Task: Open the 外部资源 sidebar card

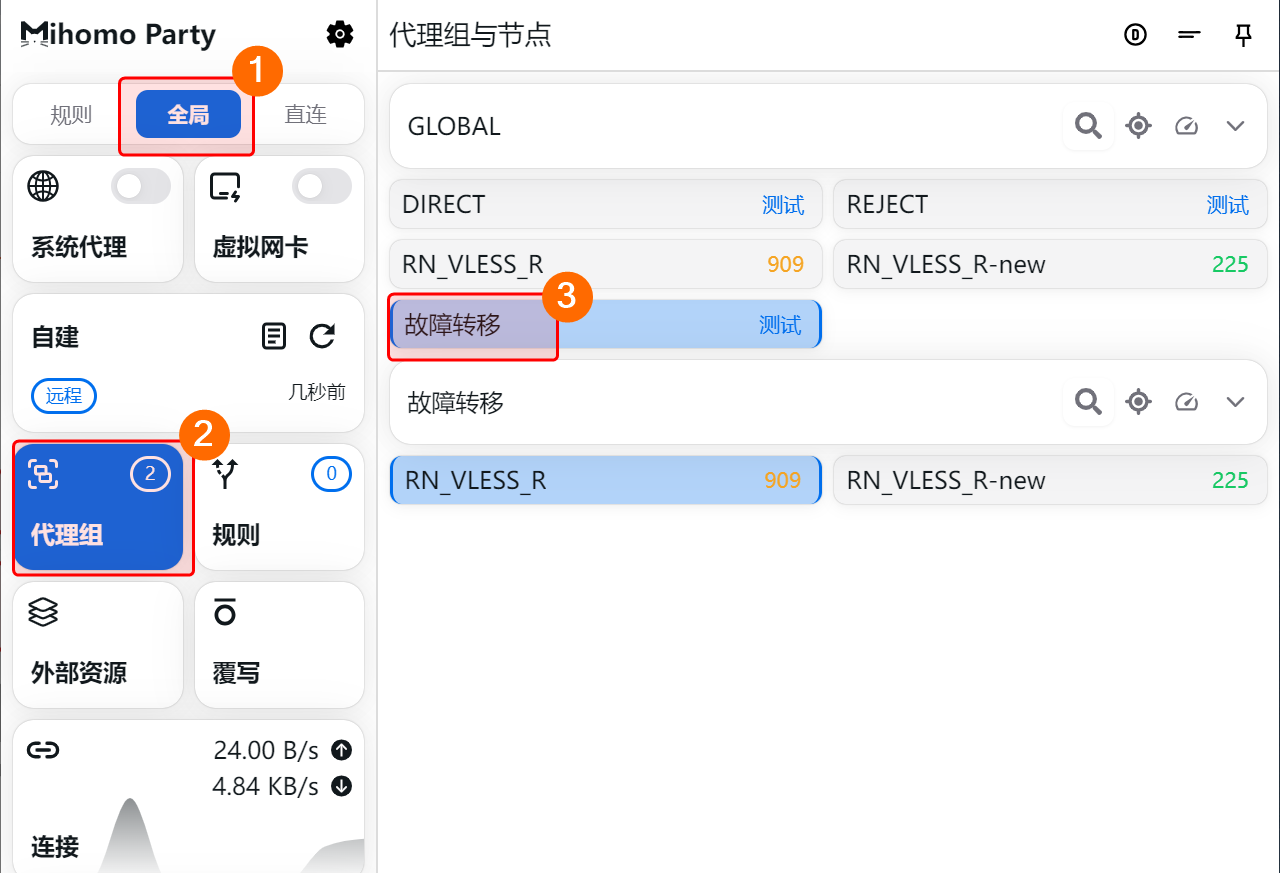Action: [98, 645]
